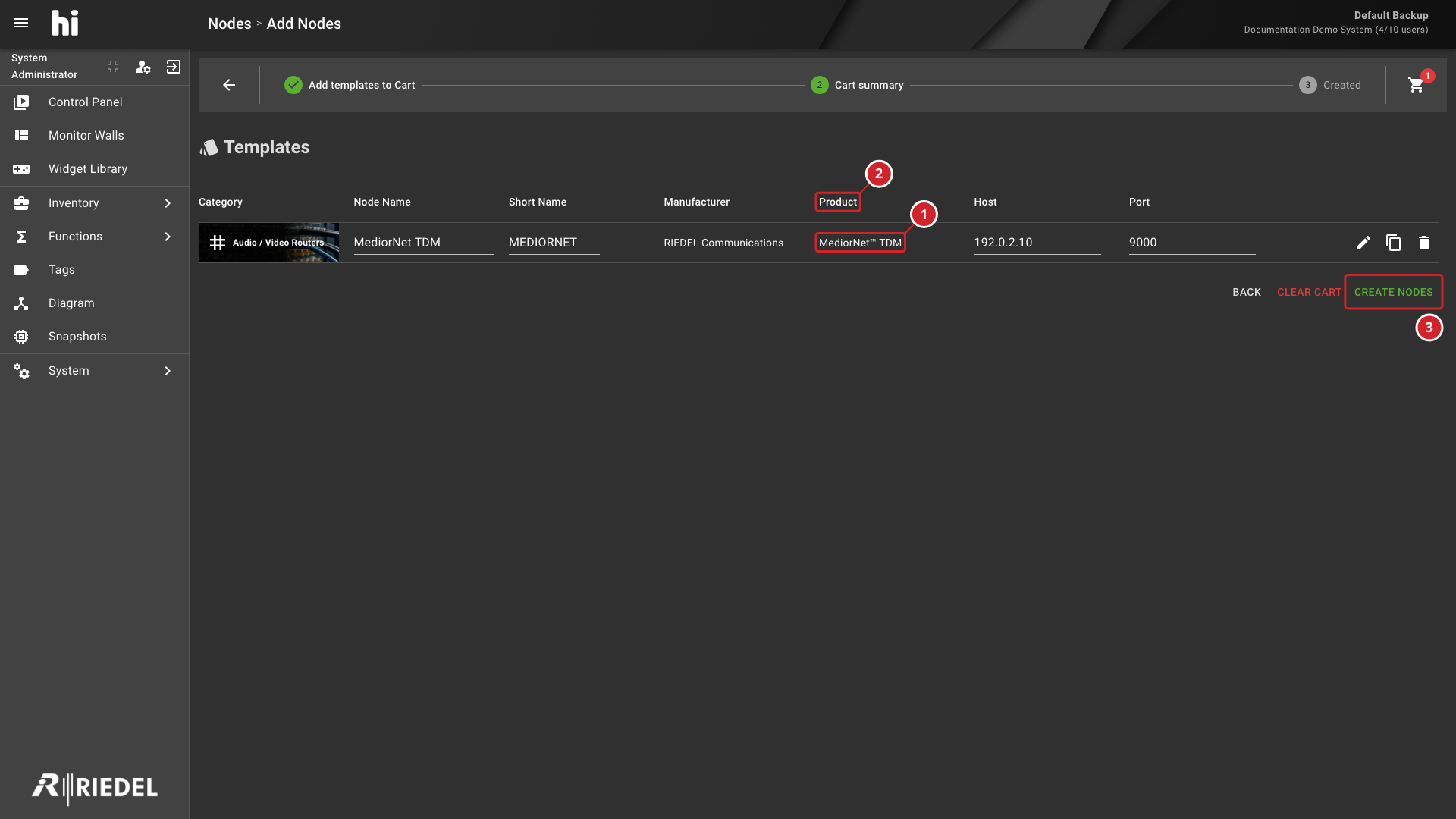Click the Functions sigma icon
This screenshot has height=819, width=1456.
(x=21, y=237)
